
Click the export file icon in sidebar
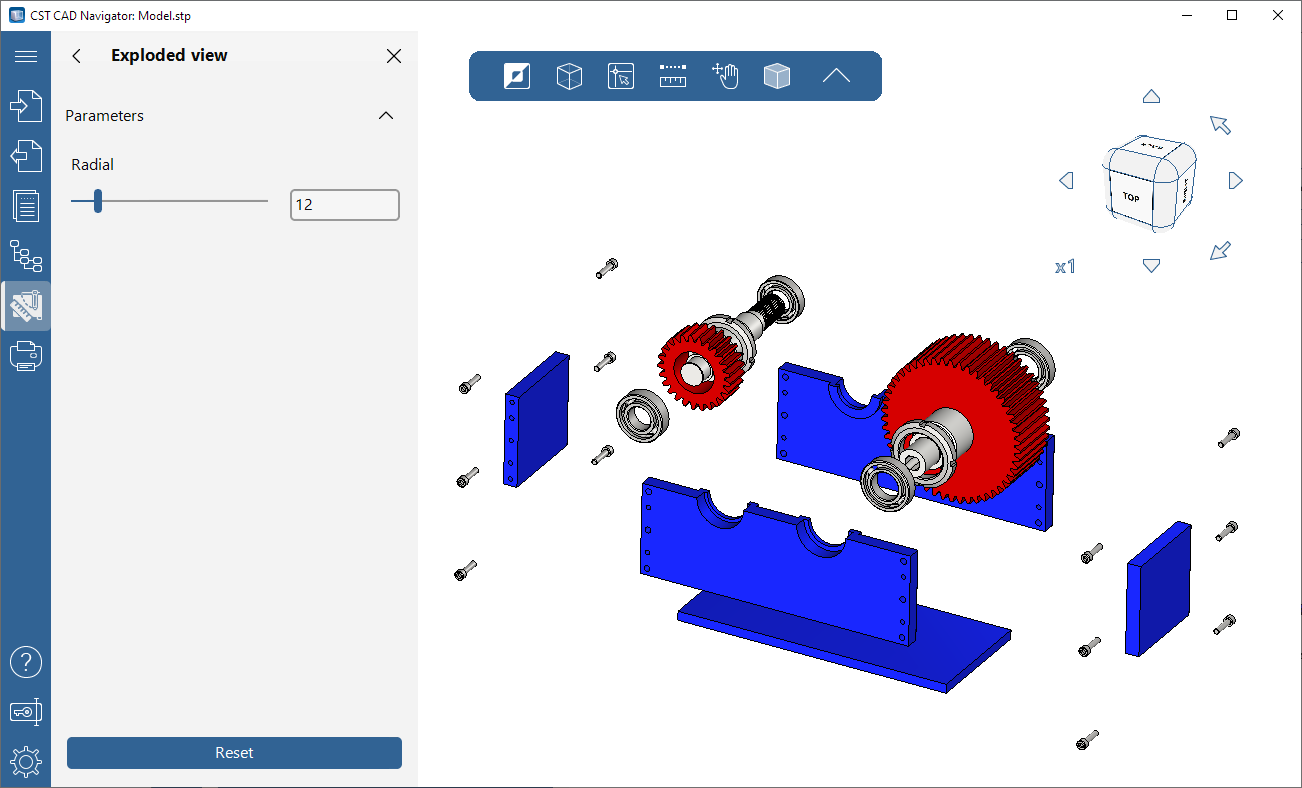pyautogui.click(x=26, y=156)
